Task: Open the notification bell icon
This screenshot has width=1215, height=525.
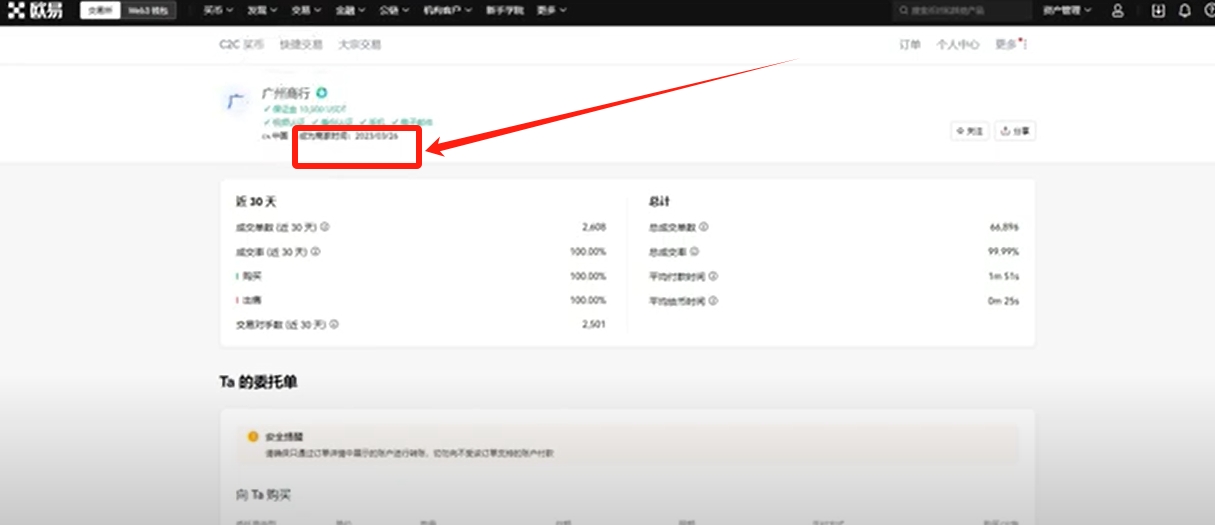Action: pos(1185,11)
